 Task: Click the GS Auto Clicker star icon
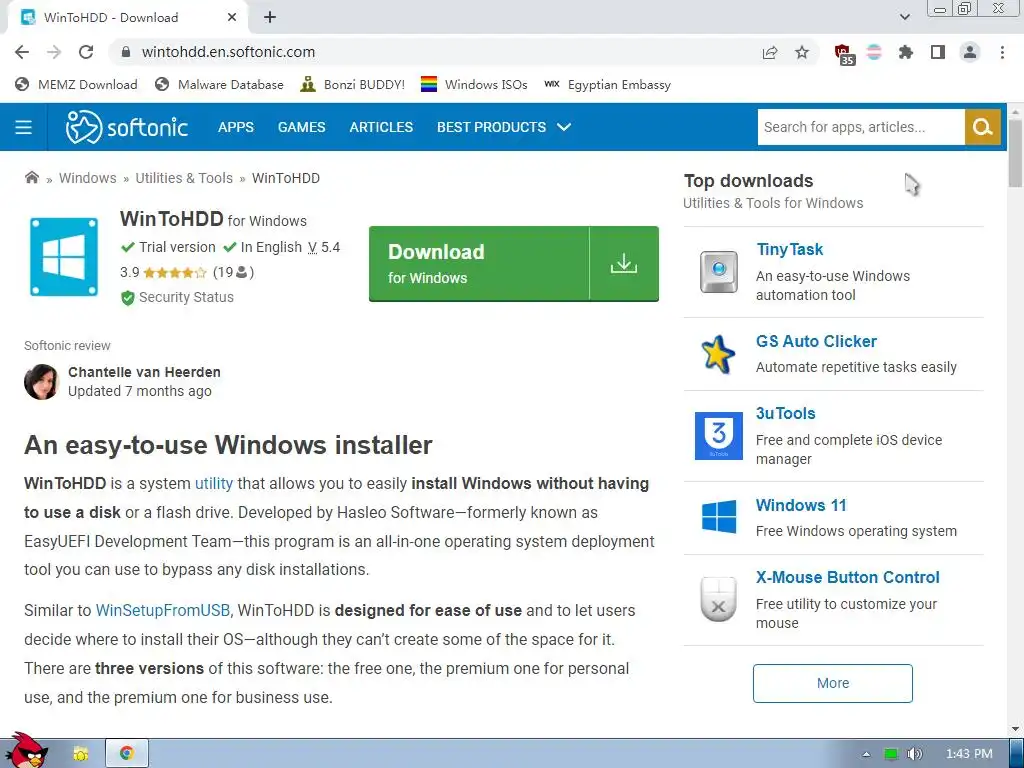(x=718, y=354)
